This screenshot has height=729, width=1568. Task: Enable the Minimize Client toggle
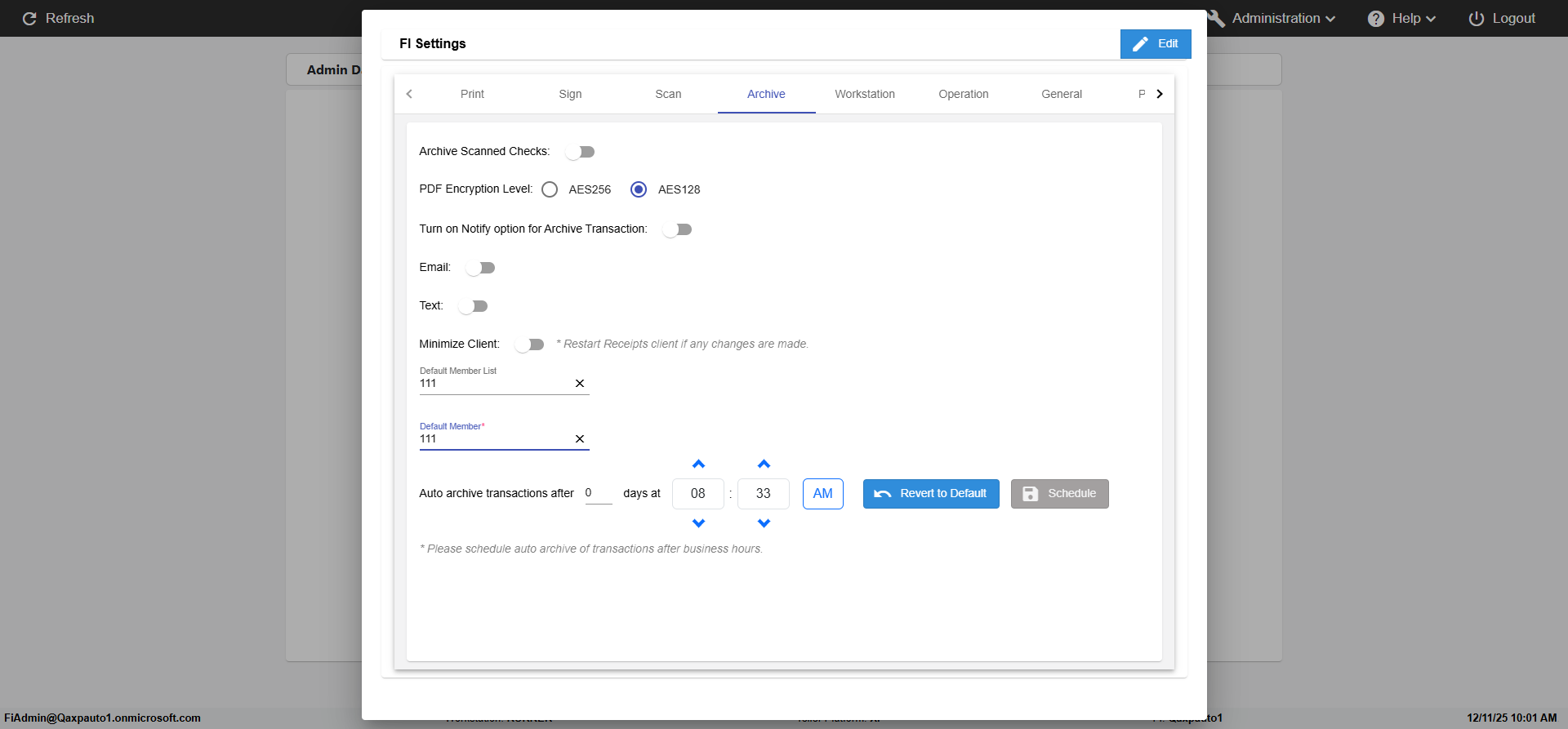click(x=529, y=344)
